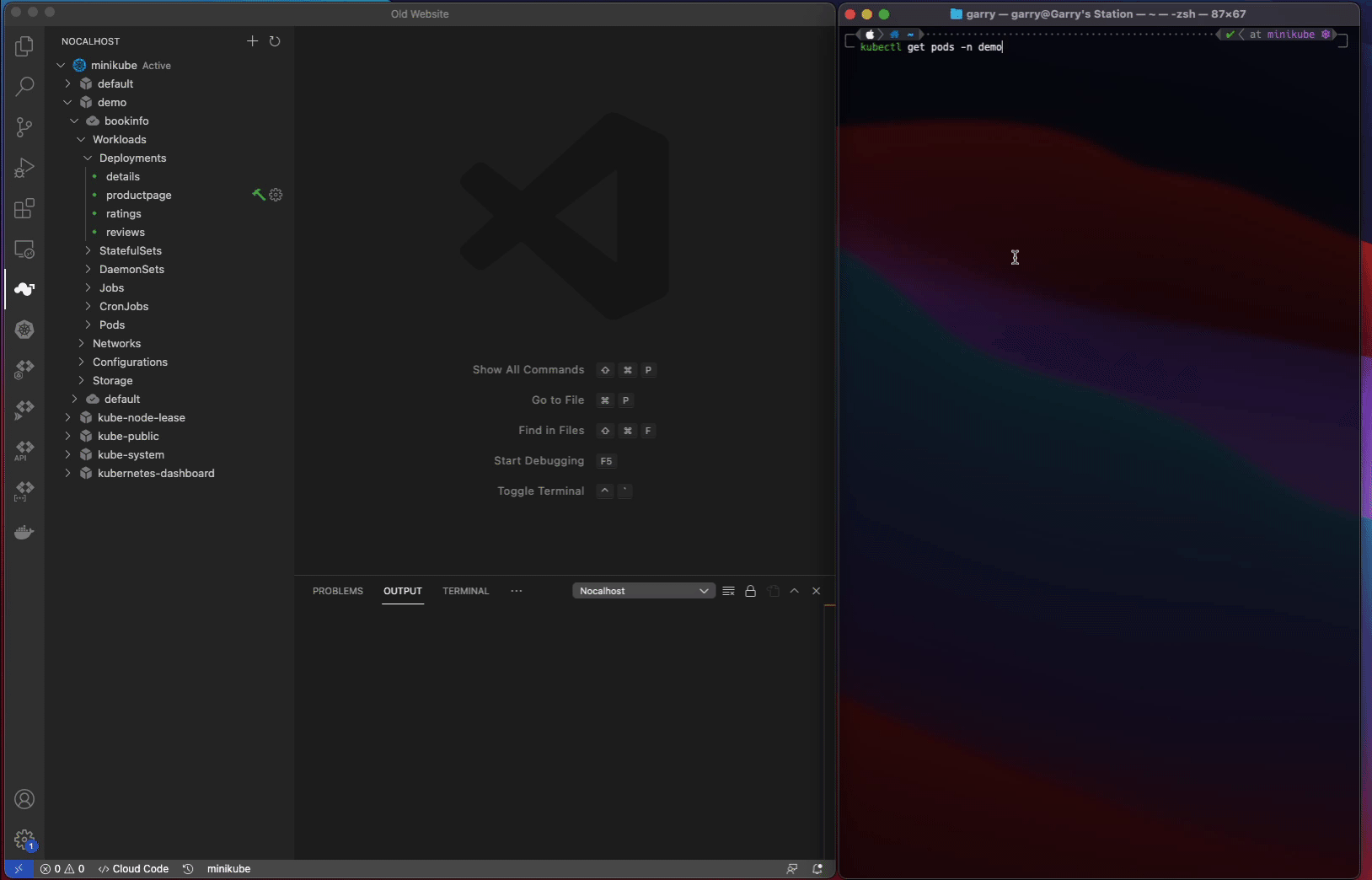Expand the StatefulSets node
The image size is (1372, 880).
tap(88, 250)
